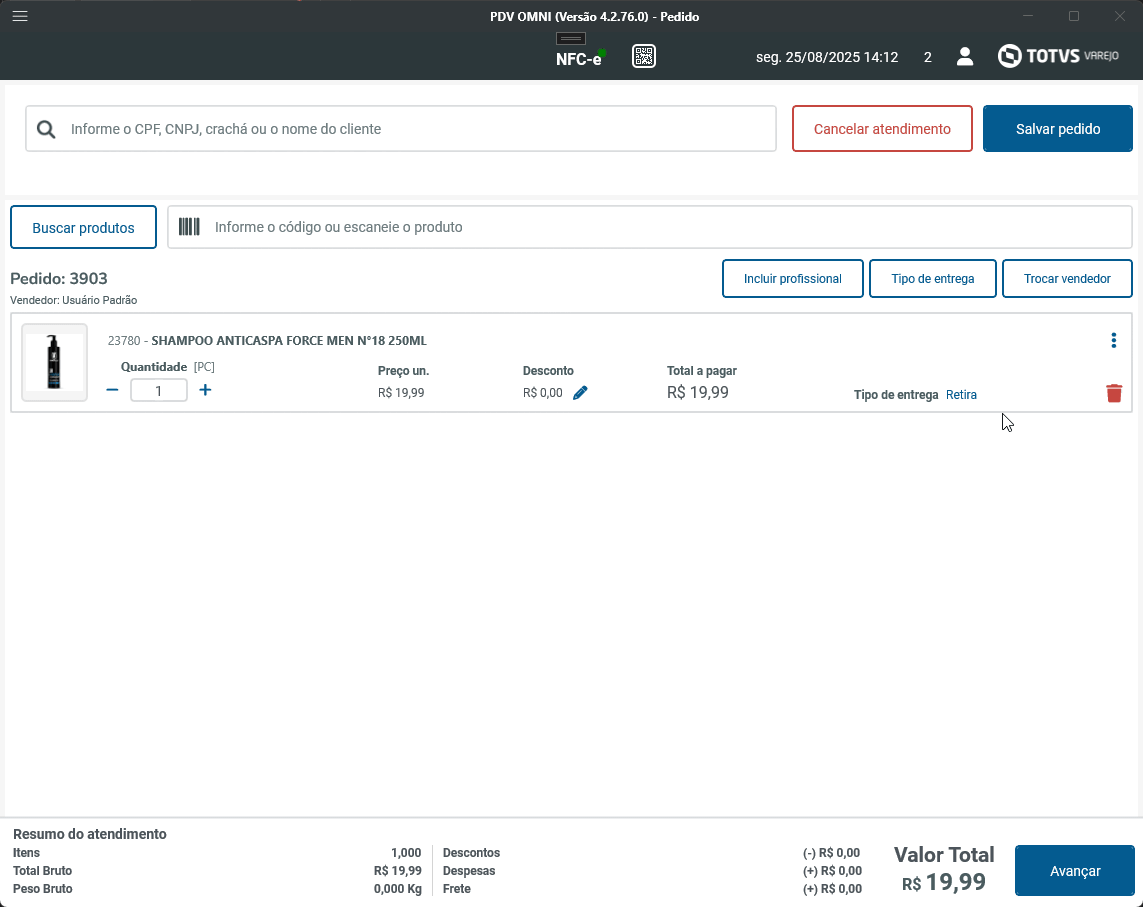Viewport: 1143px width, 907px height.
Task: Click the Peso Bruto 0,000 Kg value
Action: click(x=397, y=889)
